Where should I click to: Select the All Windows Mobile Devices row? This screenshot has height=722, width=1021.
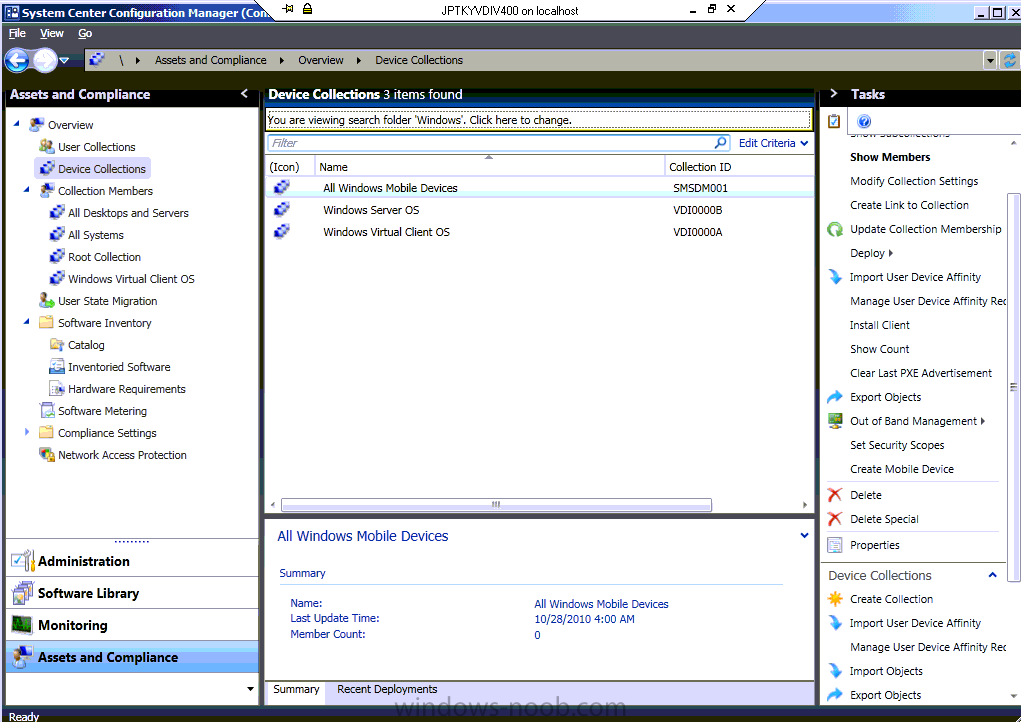pos(540,187)
